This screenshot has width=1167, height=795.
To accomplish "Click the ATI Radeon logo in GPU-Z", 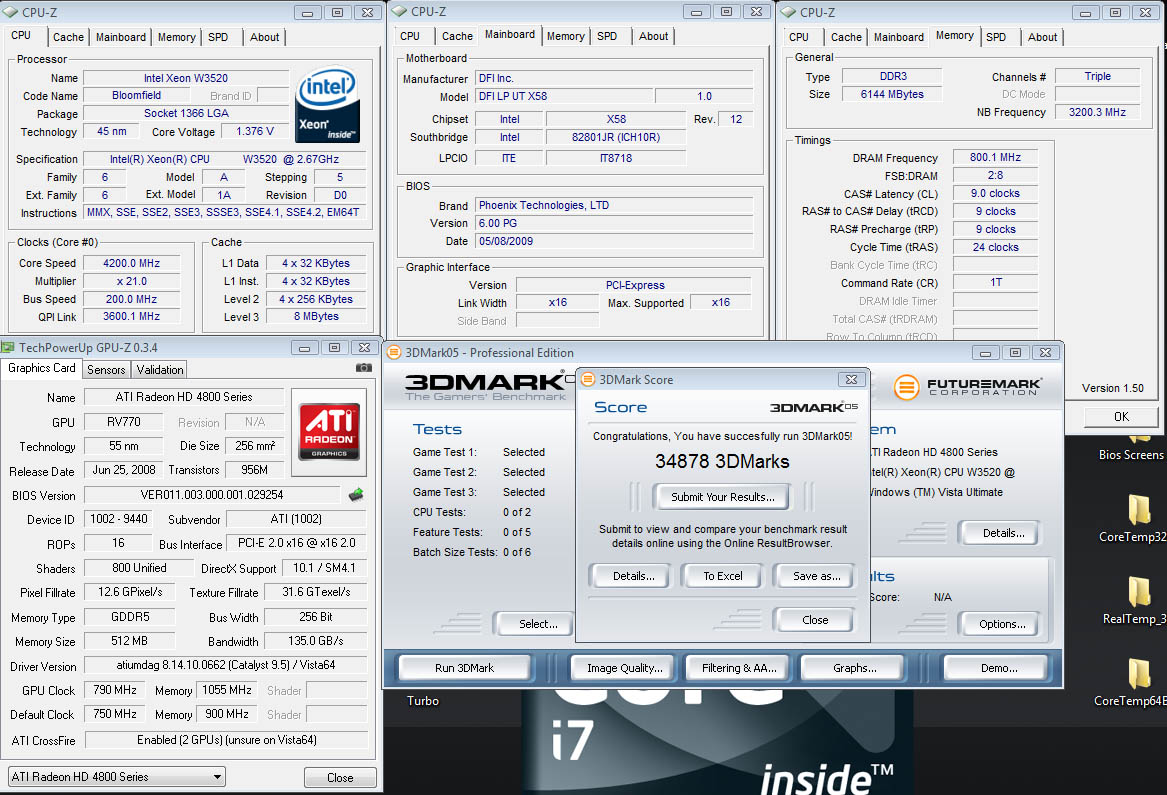I will 329,432.
